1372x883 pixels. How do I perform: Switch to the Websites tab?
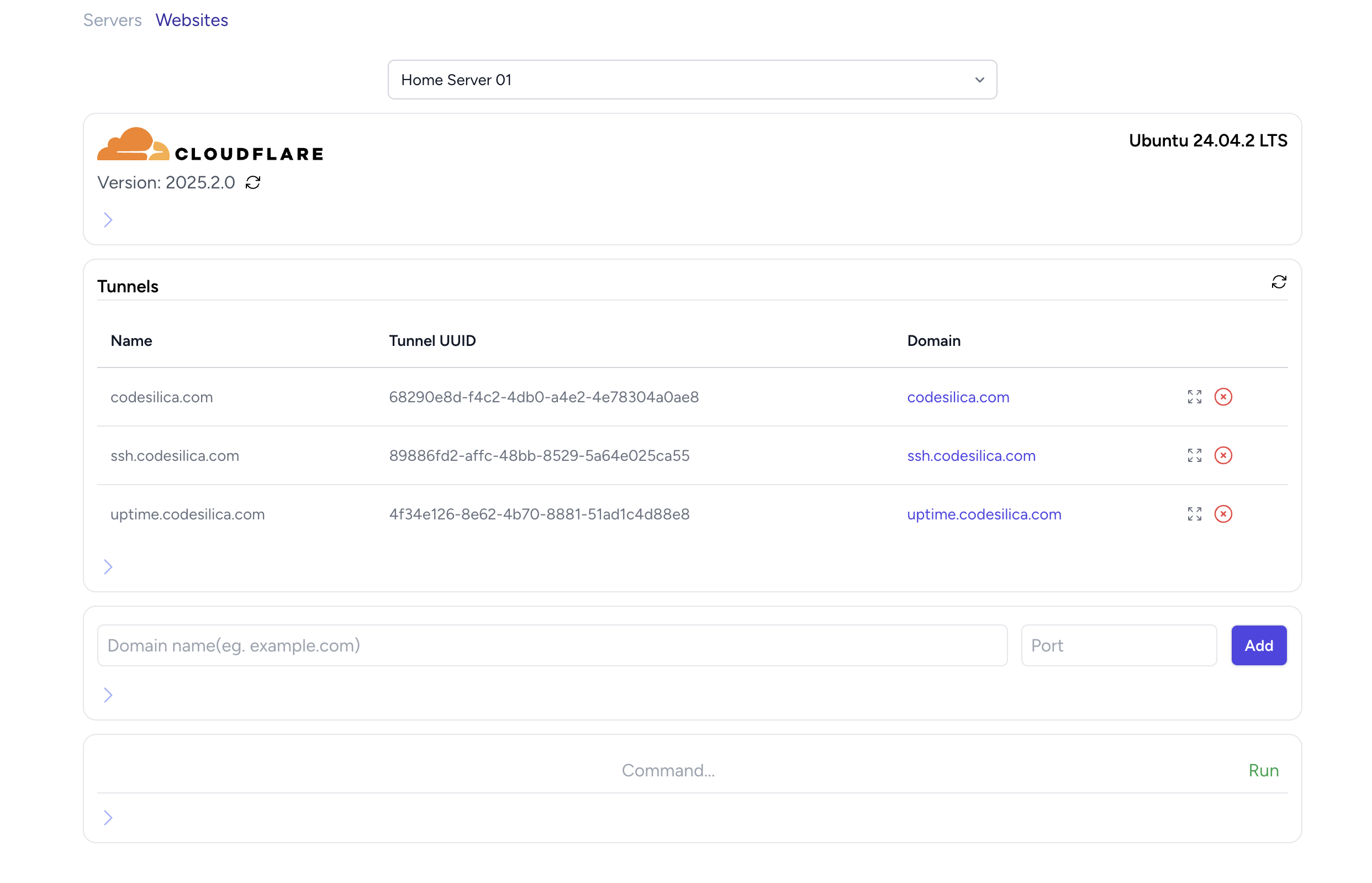[192, 20]
